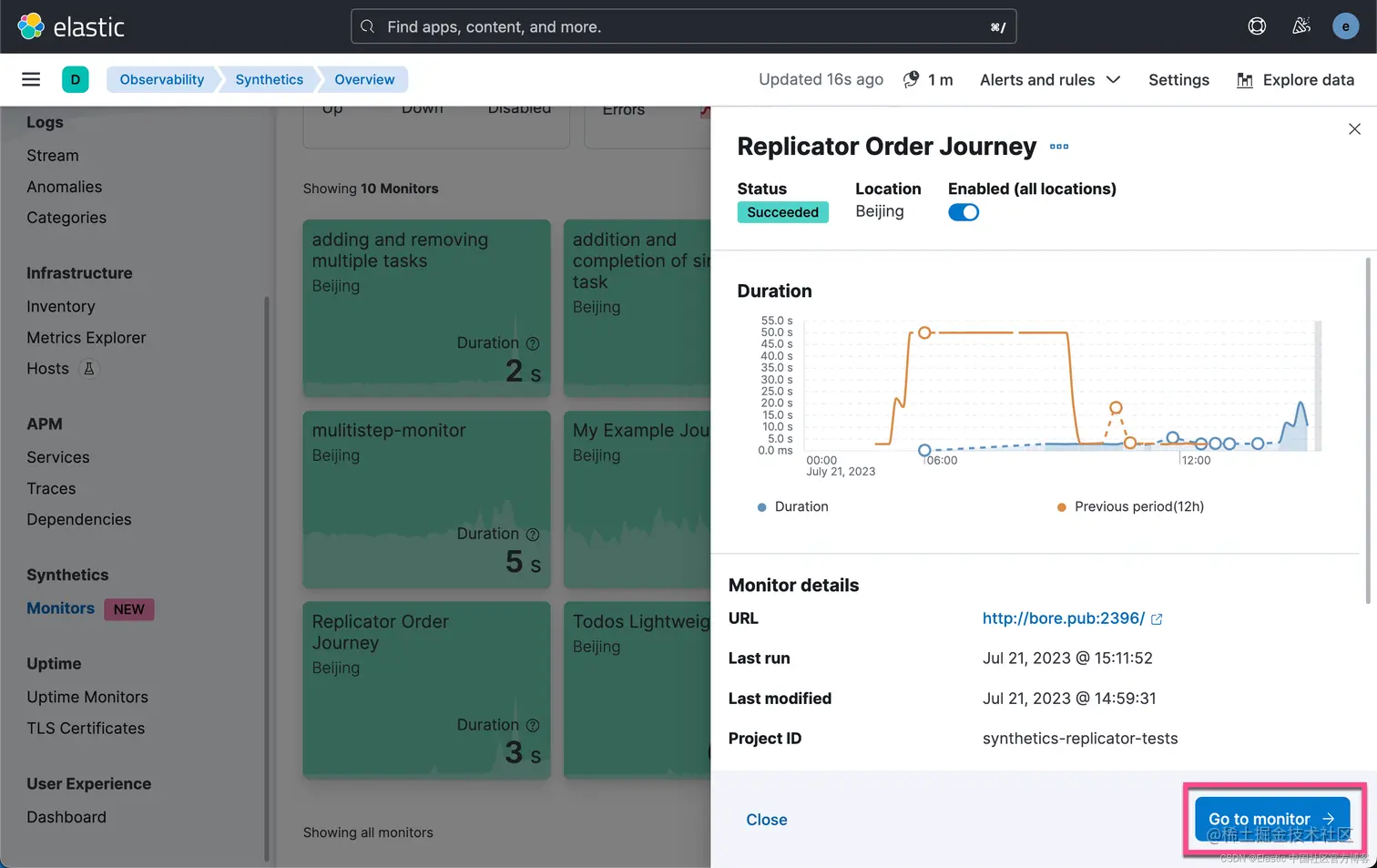Click the Elastic logo
This screenshot has width=1377, height=868.
(71, 26)
